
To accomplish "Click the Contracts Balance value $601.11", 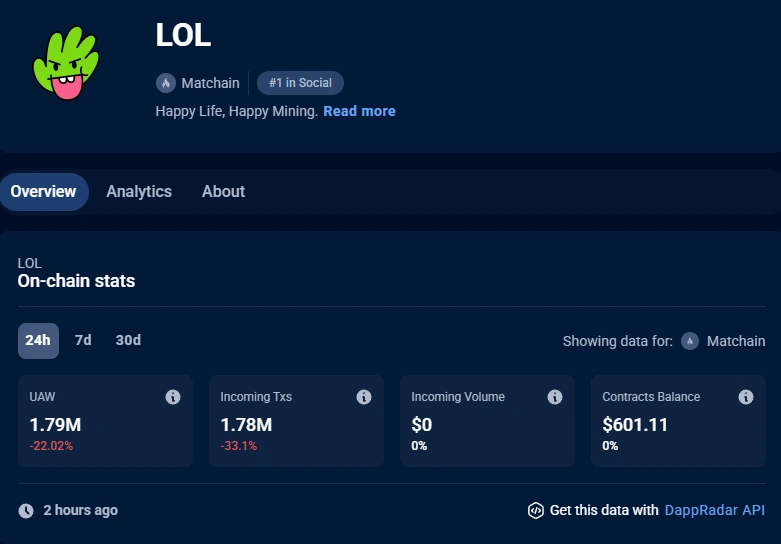I will [635, 425].
